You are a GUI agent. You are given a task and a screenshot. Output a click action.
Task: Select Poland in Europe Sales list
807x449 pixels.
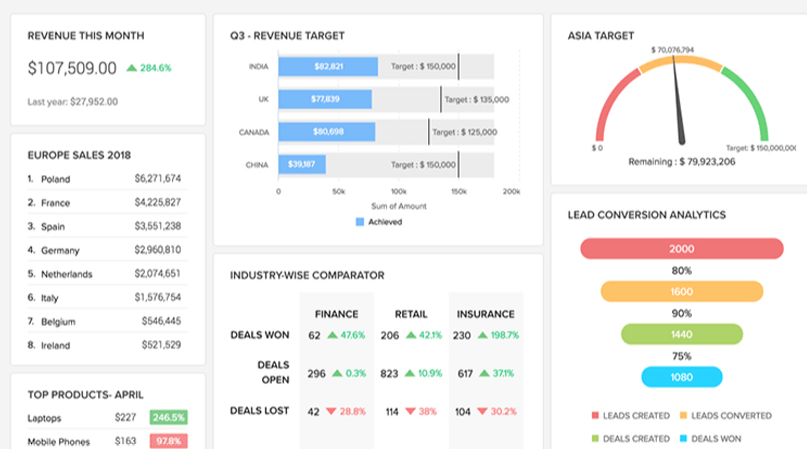tap(56, 179)
